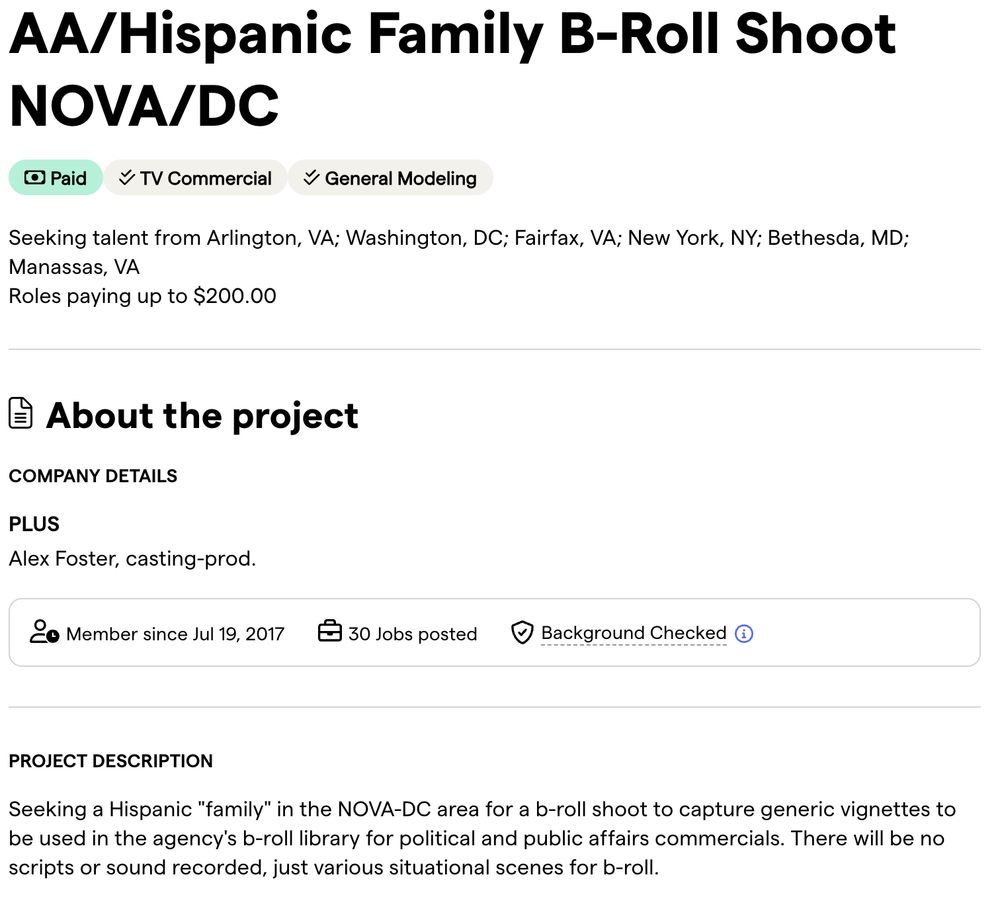Click the checkmark icon on TV Commercial tag
1000x897 pixels.
(127, 177)
